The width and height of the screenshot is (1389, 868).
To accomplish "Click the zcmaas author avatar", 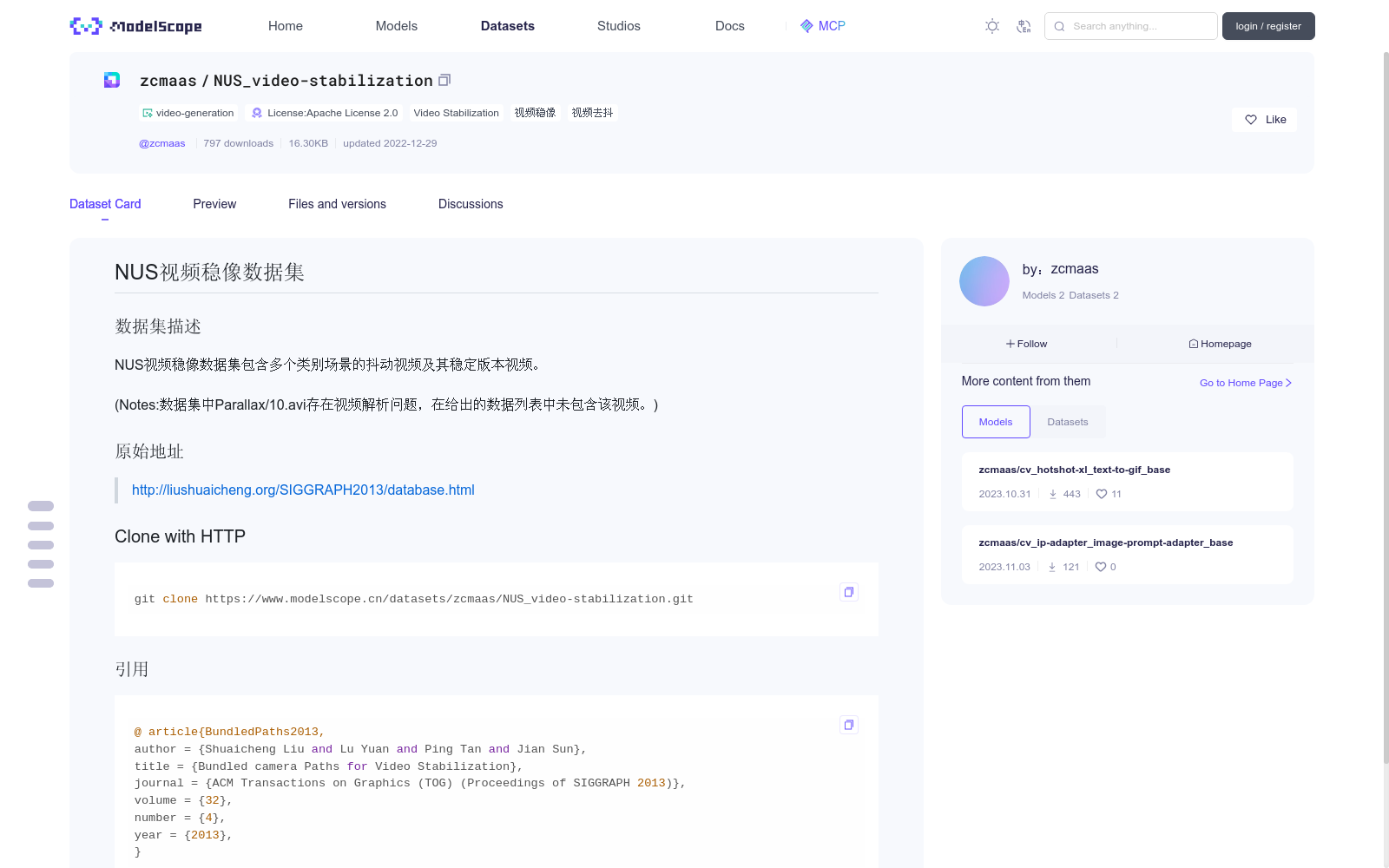I will (x=984, y=281).
